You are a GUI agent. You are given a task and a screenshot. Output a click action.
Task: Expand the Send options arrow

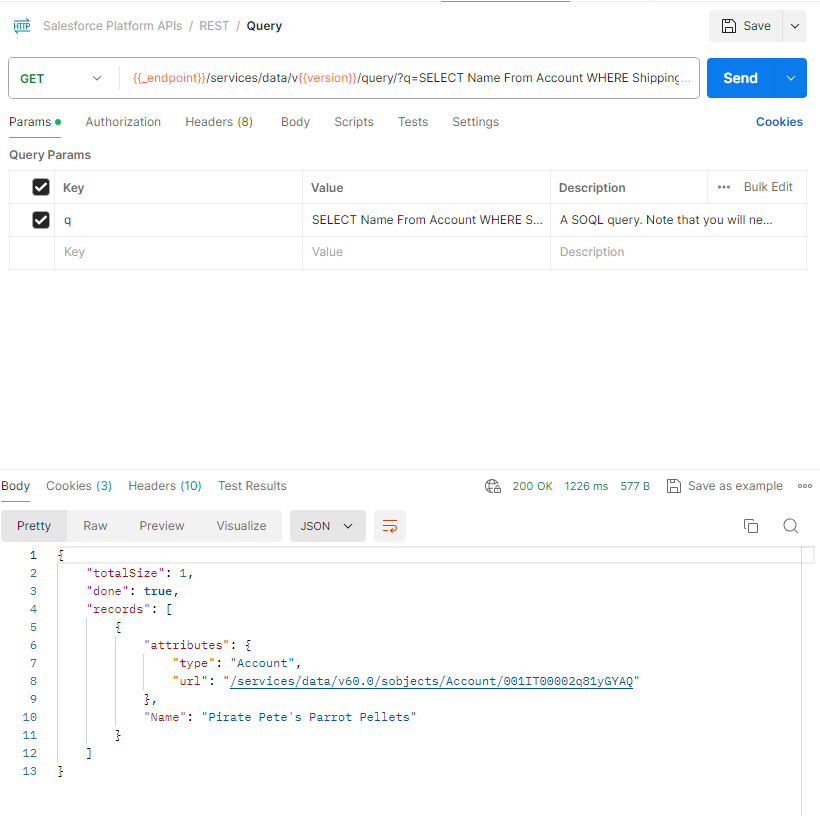pos(790,78)
